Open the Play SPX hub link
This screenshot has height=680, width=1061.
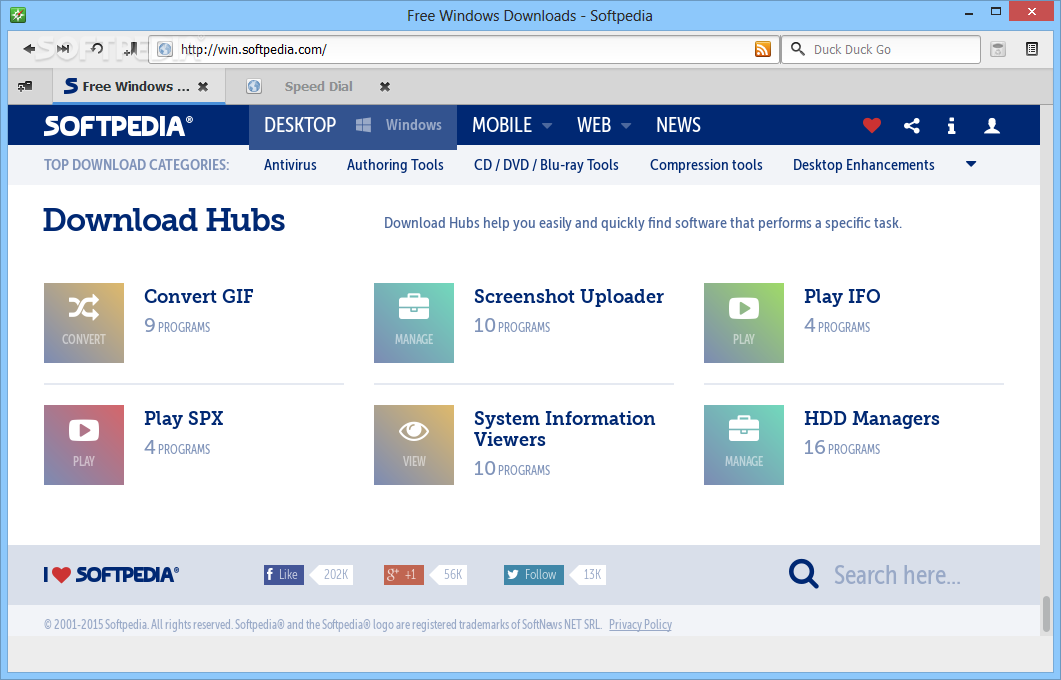(x=183, y=418)
